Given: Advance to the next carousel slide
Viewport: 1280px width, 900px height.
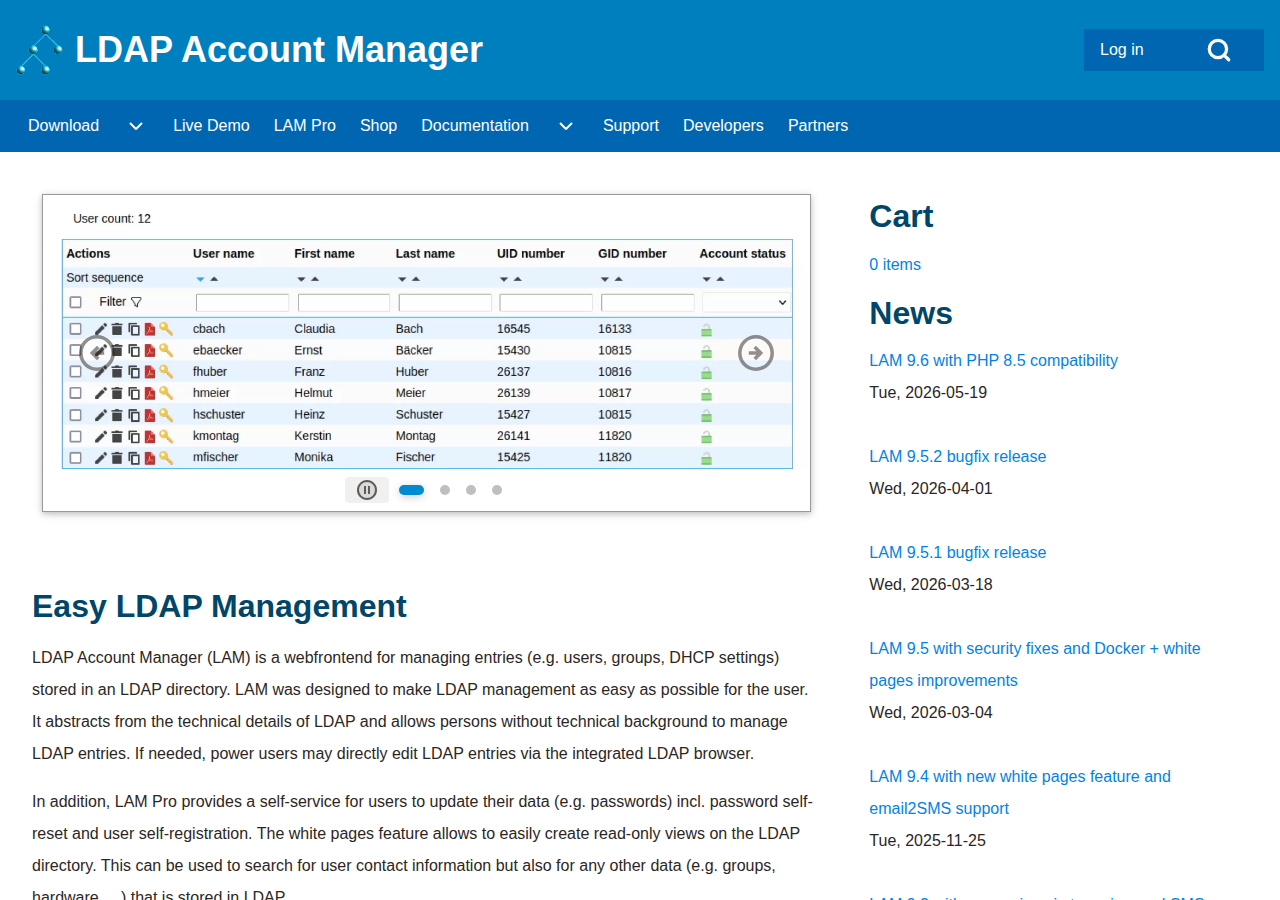Looking at the screenshot, I should point(756,352).
